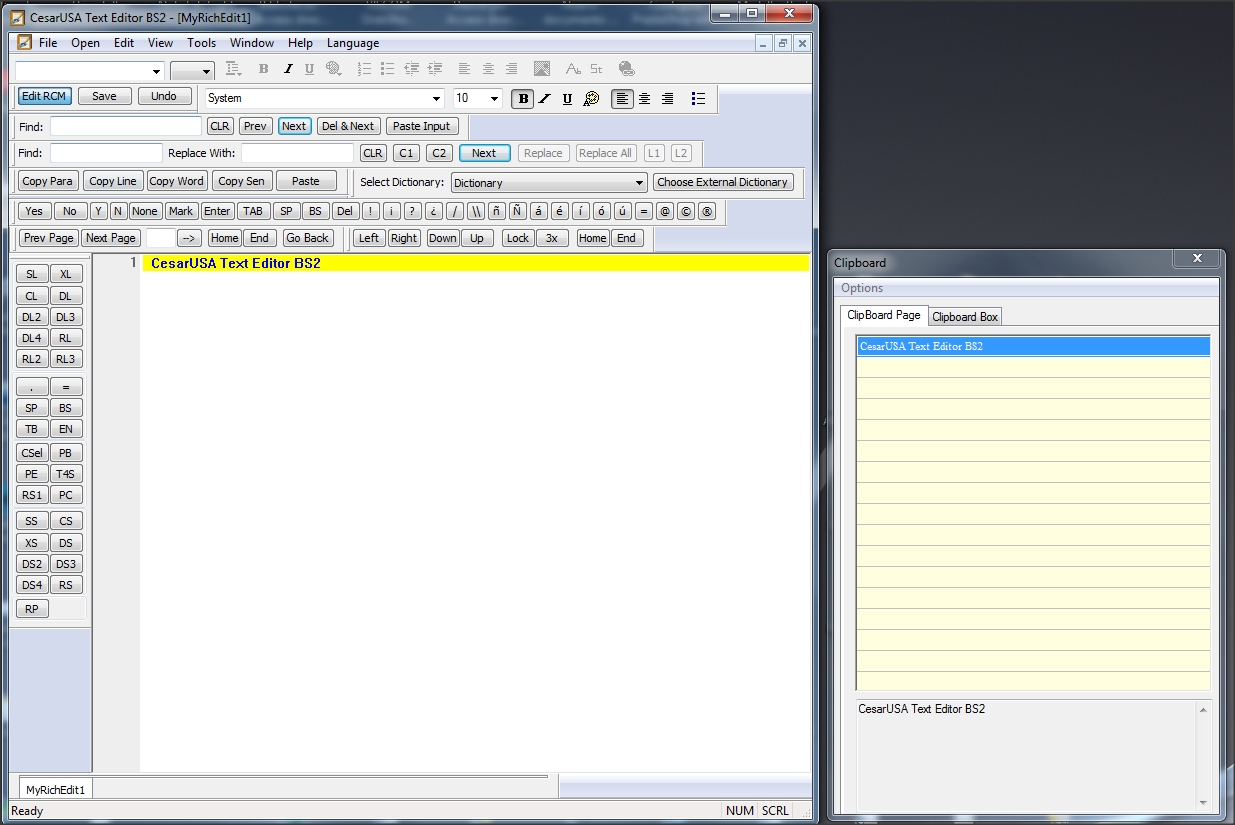This screenshot has width=1235, height=825.
Task: Toggle the Bold formatting button
Action: (x=523, y=98)
